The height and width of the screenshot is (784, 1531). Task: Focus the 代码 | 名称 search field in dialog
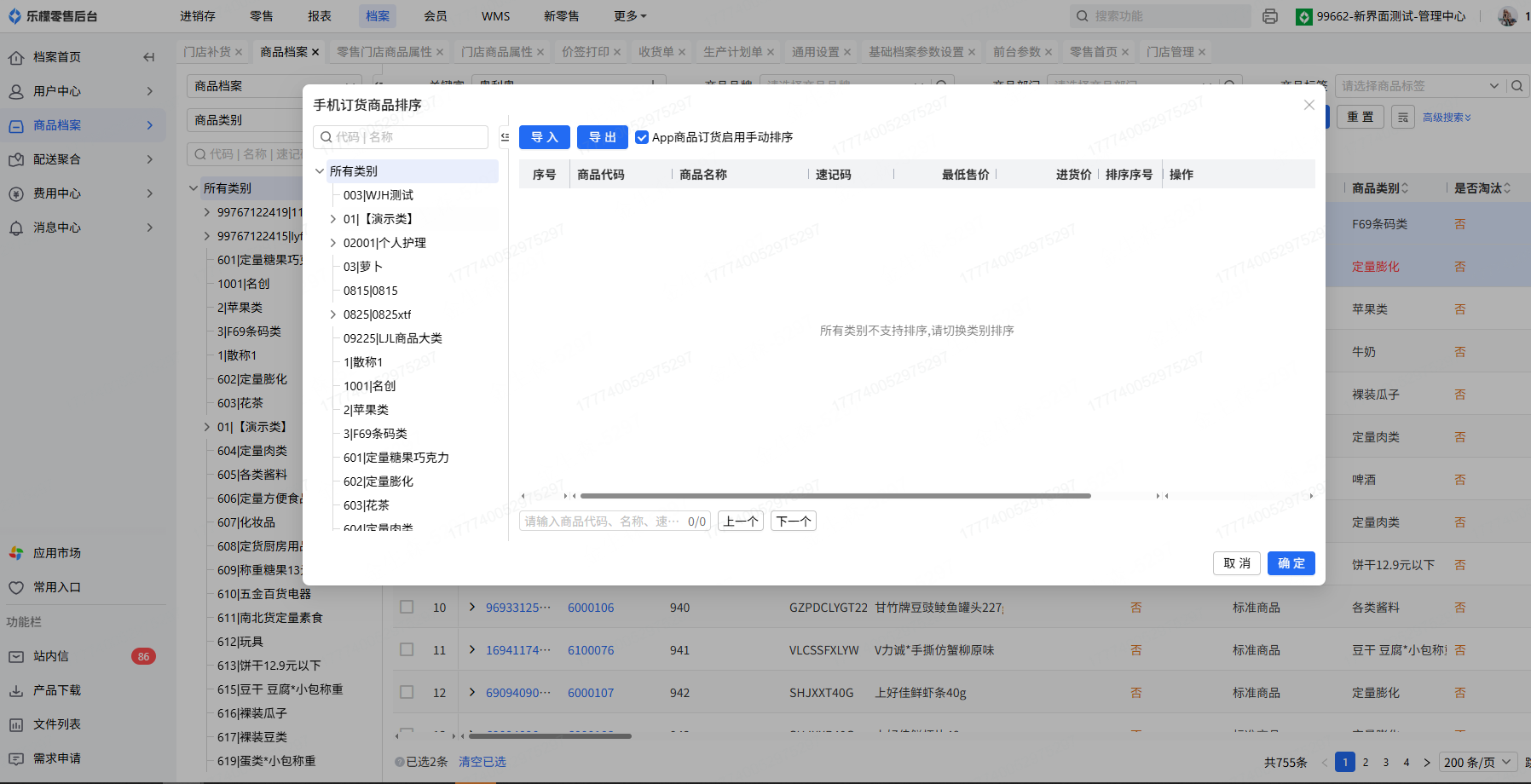(x=401, y=137)
